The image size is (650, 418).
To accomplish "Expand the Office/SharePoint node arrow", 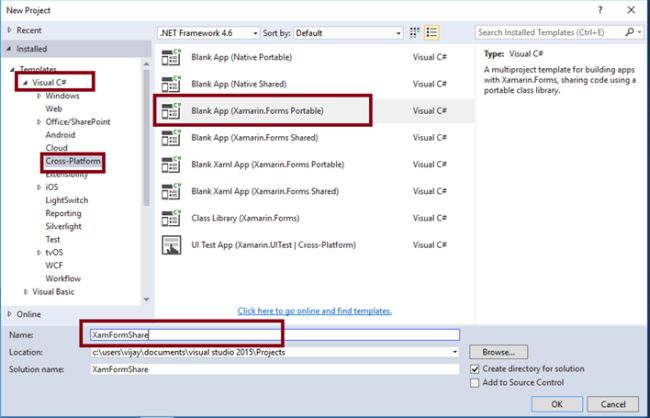I will (x=39, y=122).
